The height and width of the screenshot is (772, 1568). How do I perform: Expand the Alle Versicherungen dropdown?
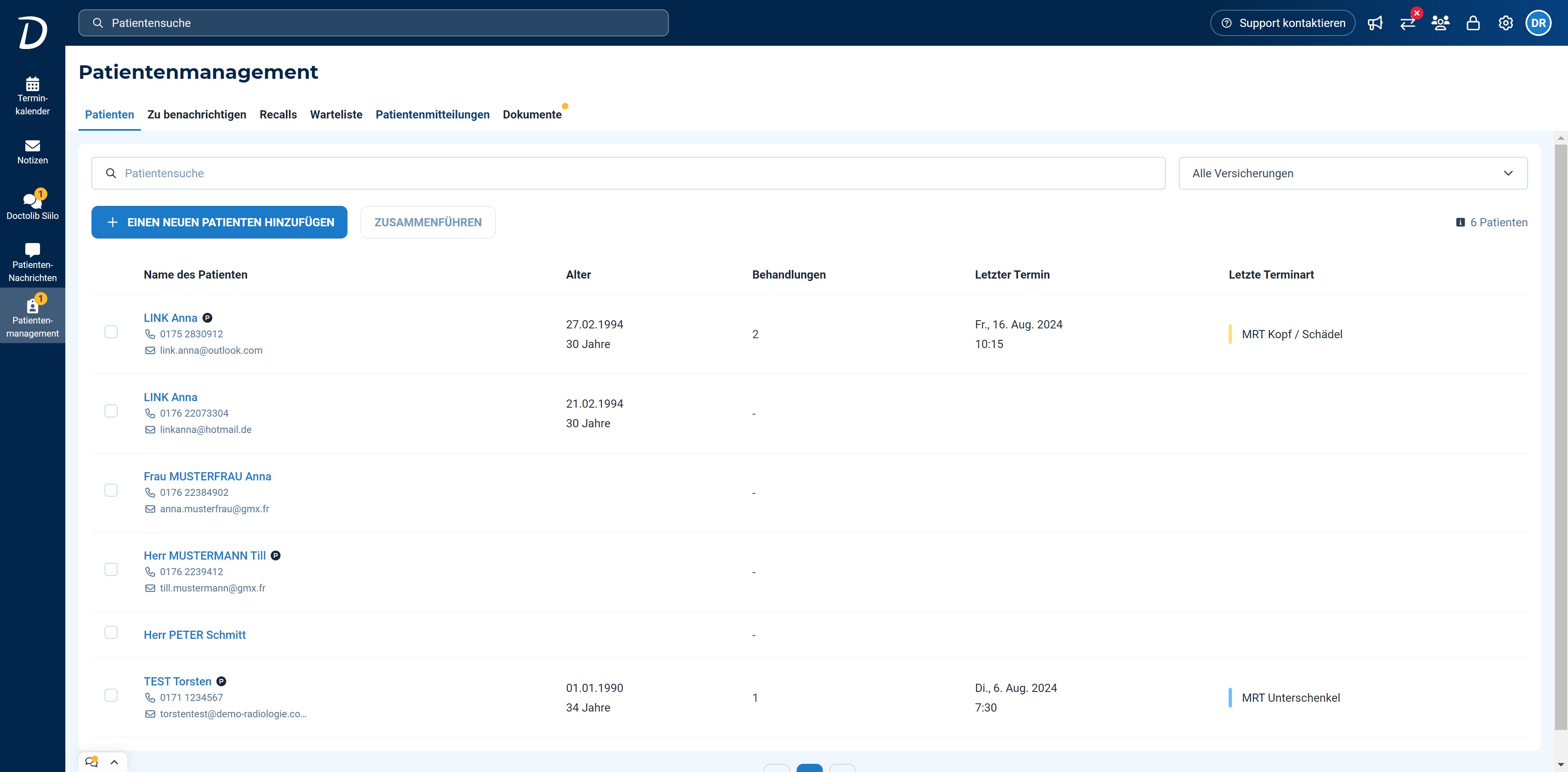1352,174
